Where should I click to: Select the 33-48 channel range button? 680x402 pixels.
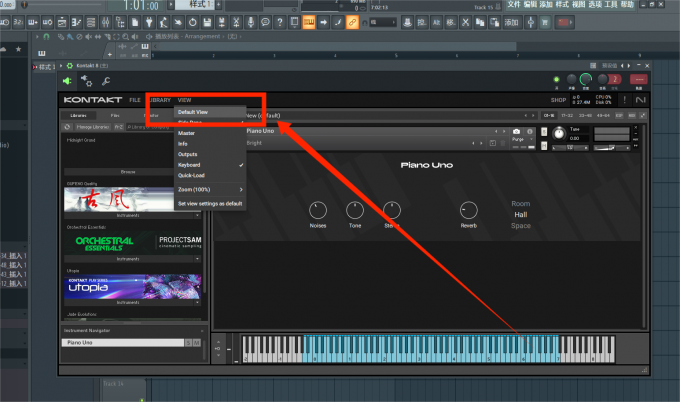click(585, 115)
